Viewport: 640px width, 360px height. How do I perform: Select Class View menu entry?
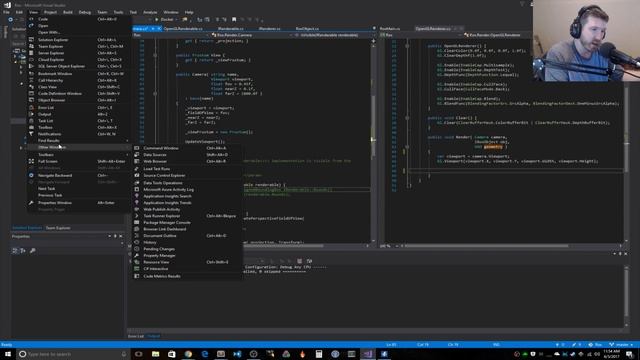click(x=78, y=87)
